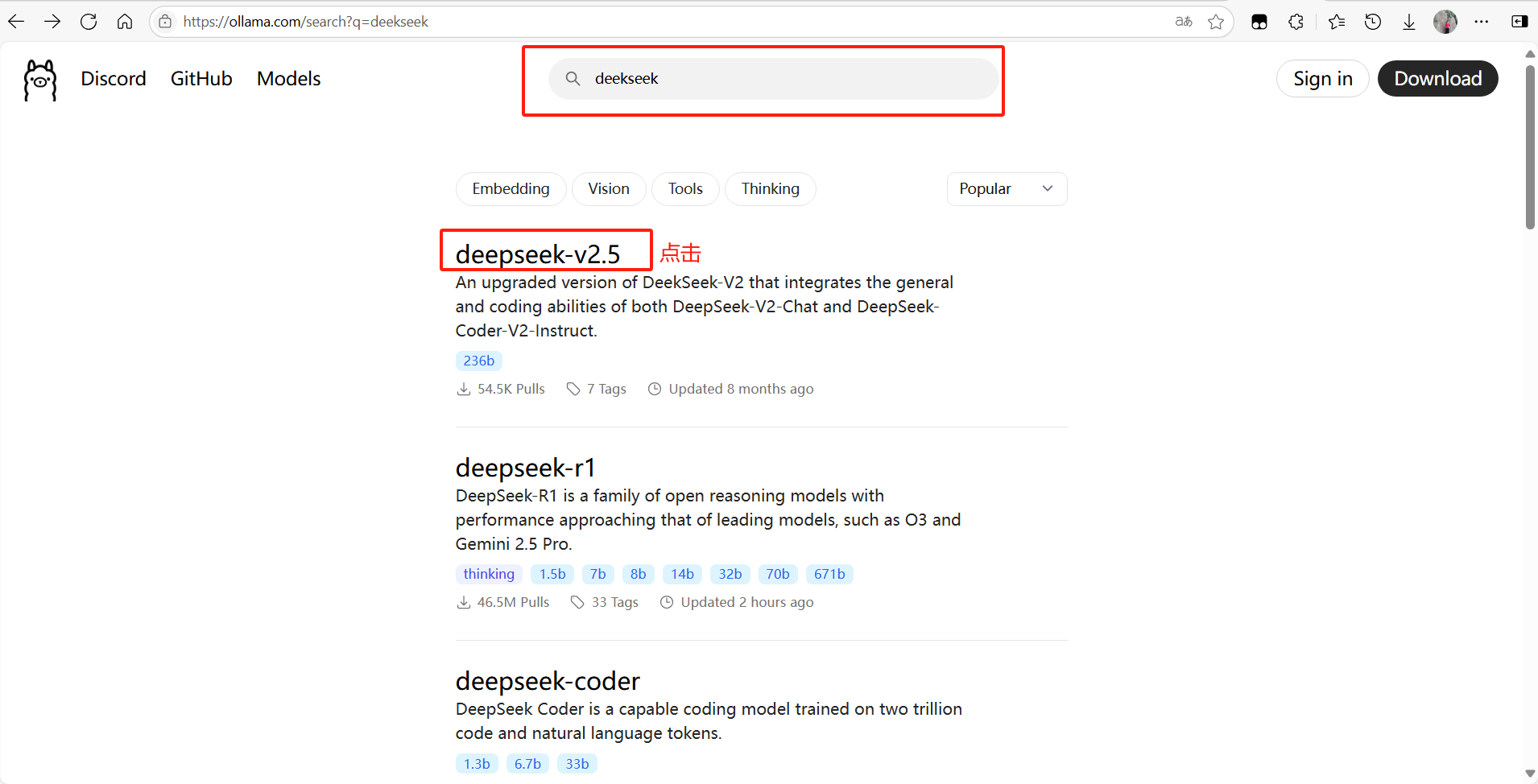Click the browser forward arrow
Image resolution: width=1538 pixels, height=784 pixels.
(52, 22)
